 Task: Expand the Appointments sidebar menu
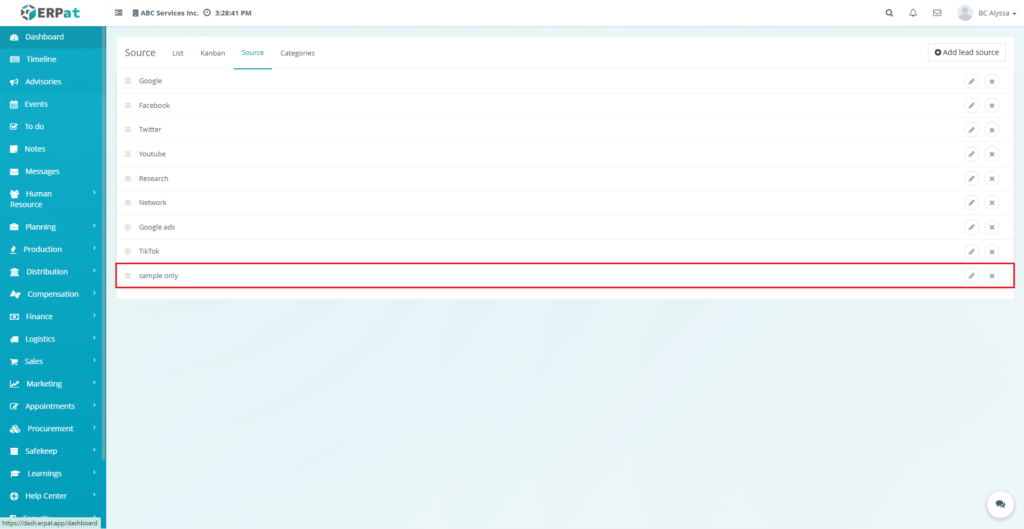[53, 406]
